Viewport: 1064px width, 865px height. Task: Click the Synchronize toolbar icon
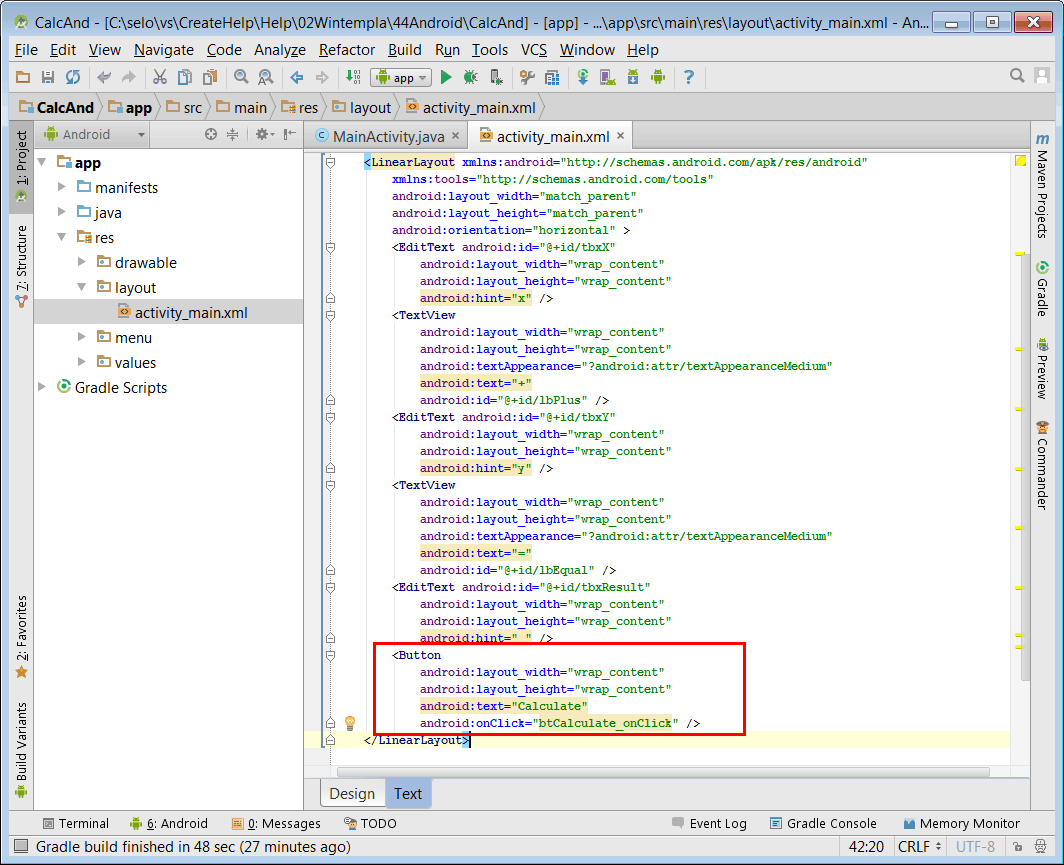(x=73, y=77)
